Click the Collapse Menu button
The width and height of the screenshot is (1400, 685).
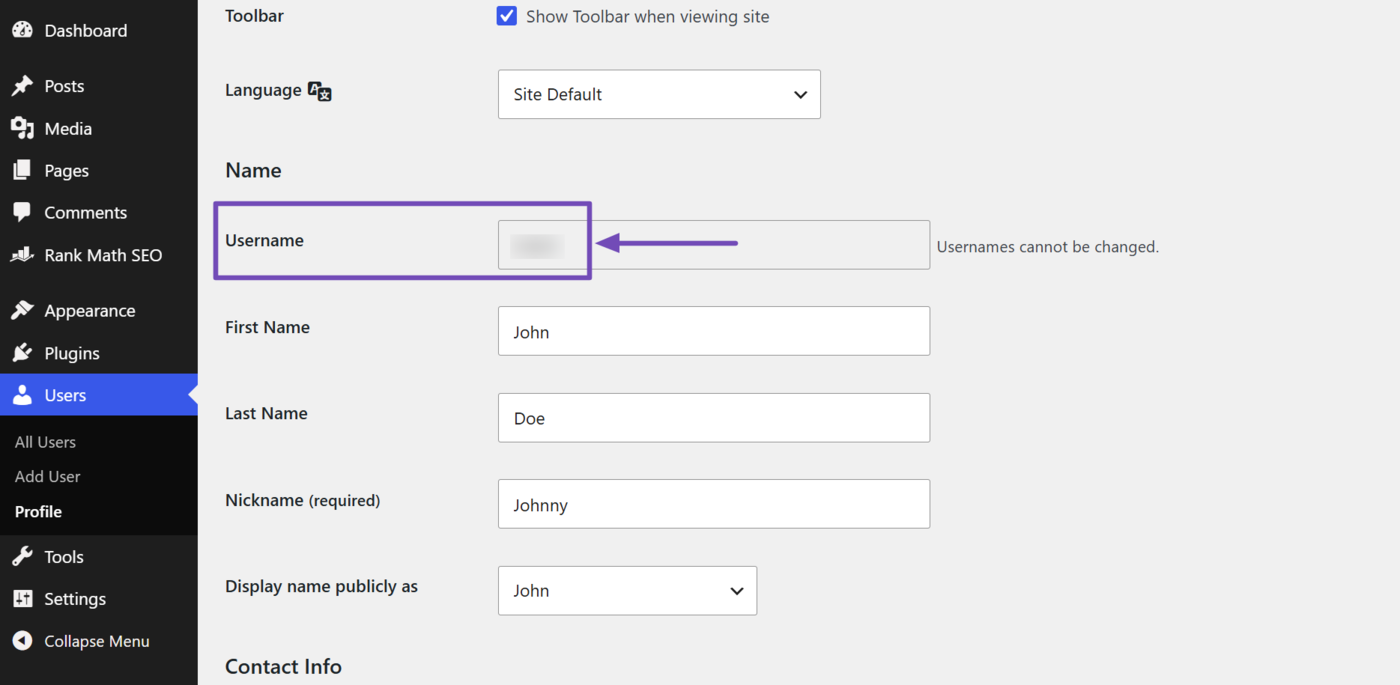tap(99, 641)
